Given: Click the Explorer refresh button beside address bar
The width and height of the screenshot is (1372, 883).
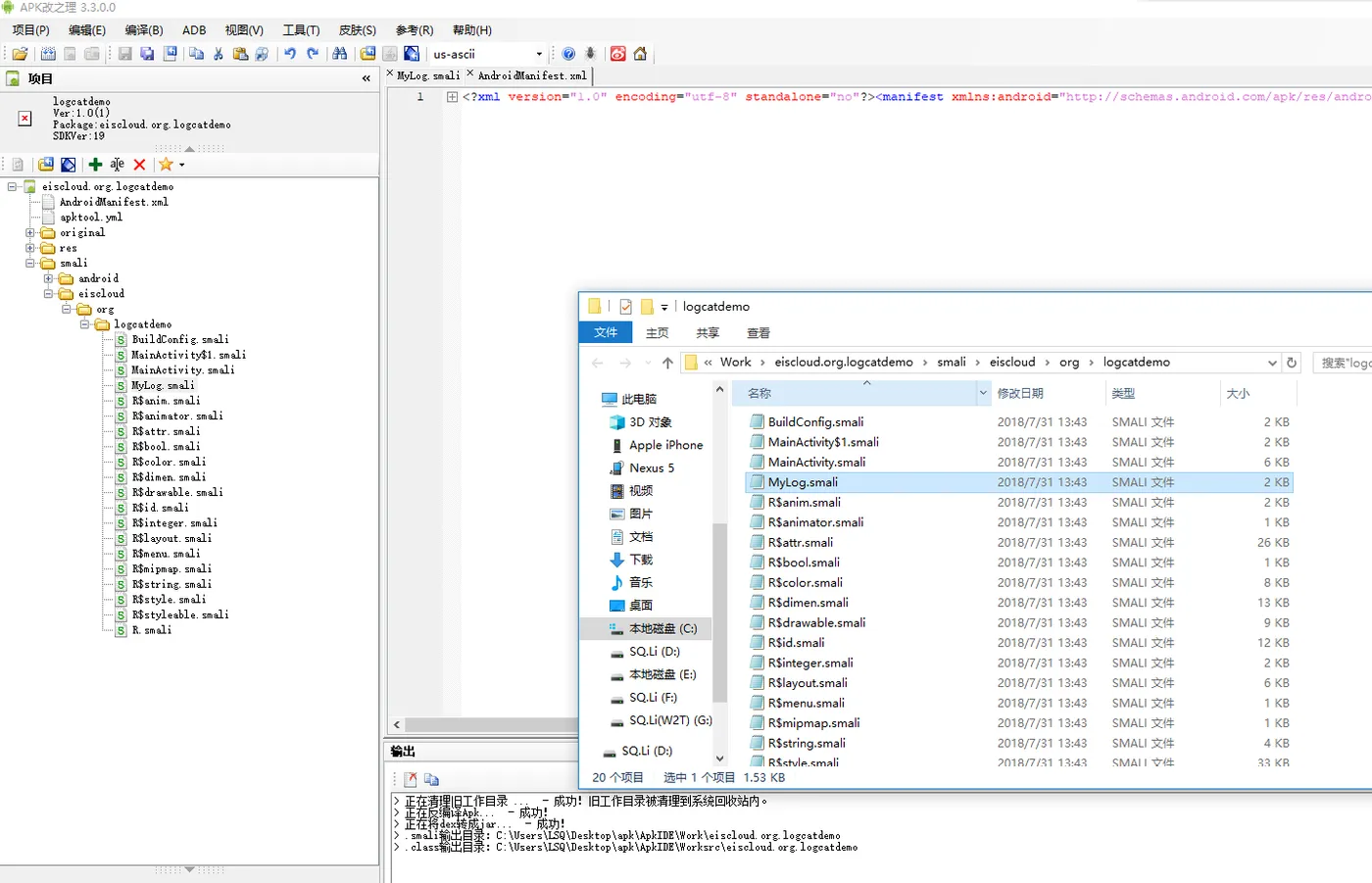Looking at the screenshot, I should (1292, 363).
